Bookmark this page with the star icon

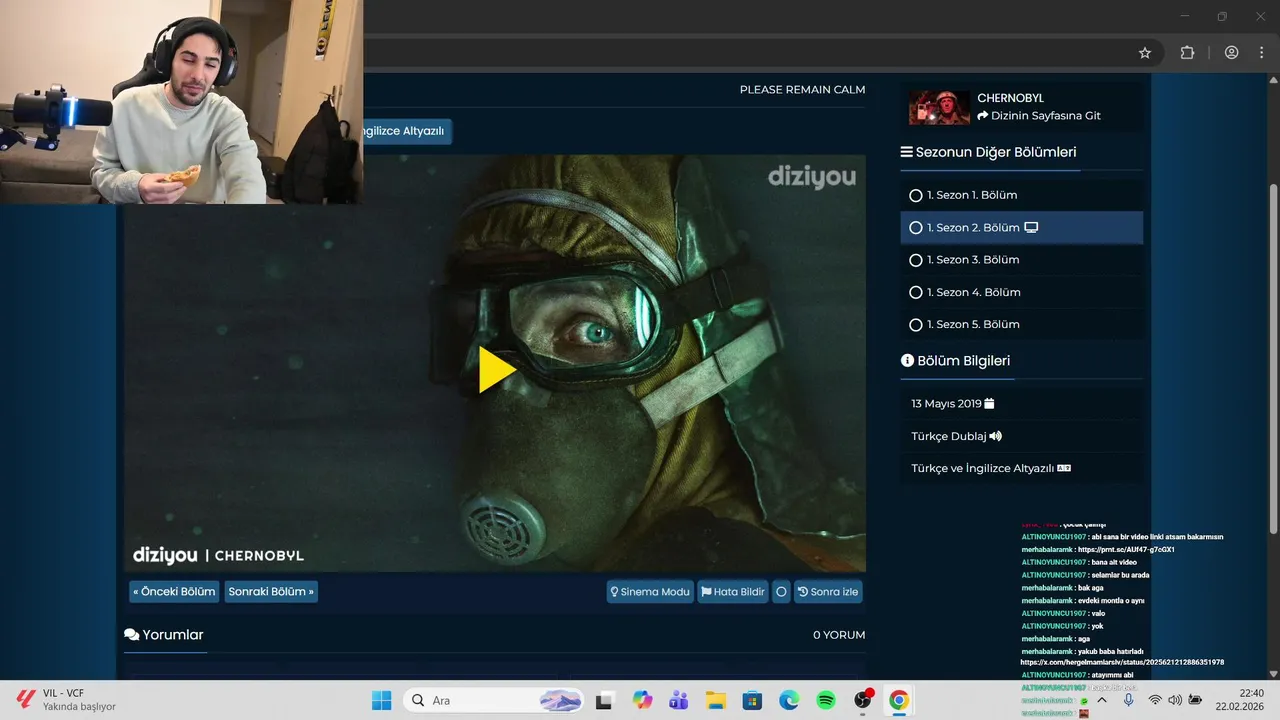1145,53
